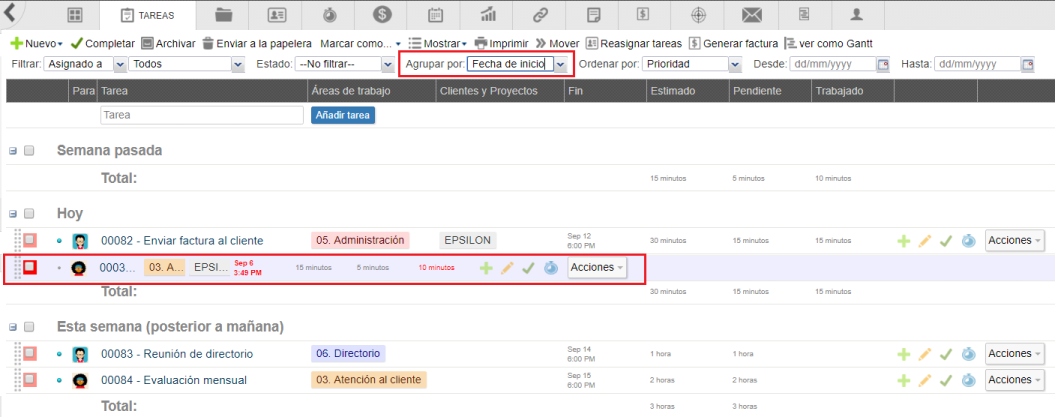Open the folder tab icon
This screenshot has height=417, width=1055.
pos(224,15)
